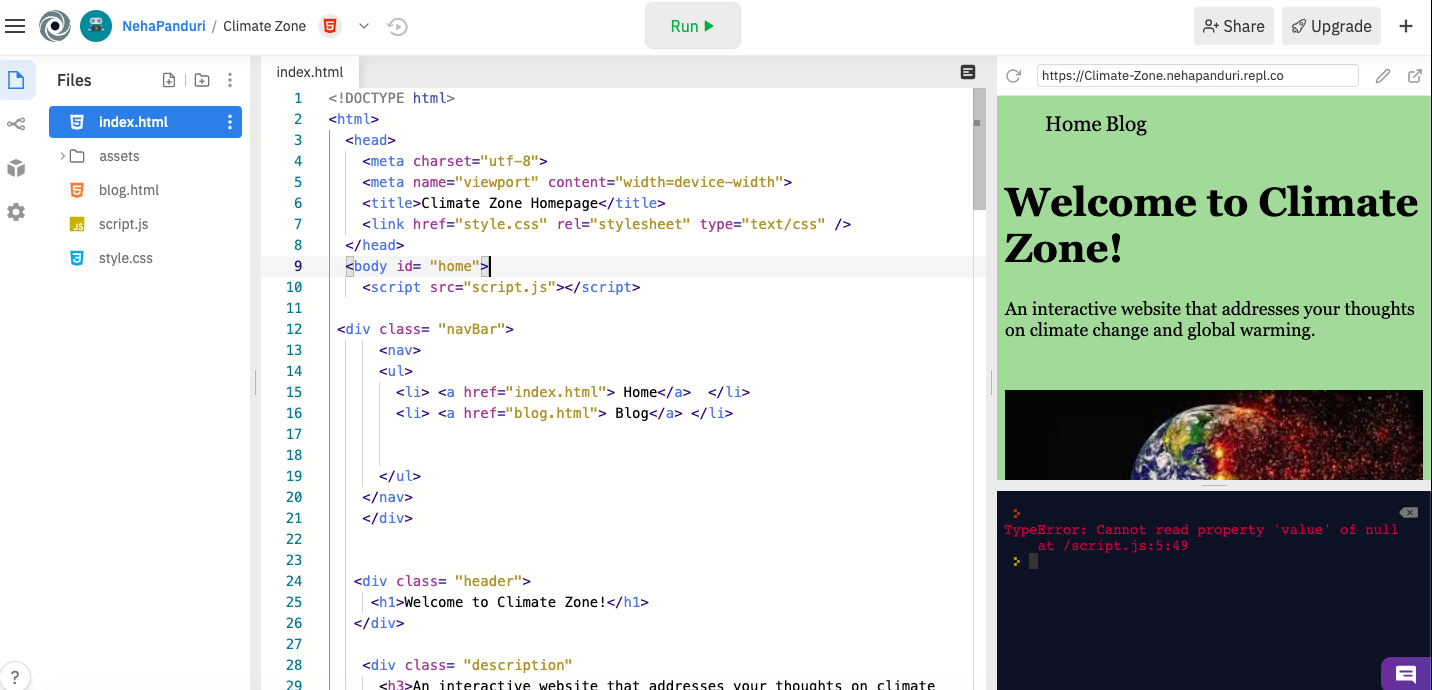Create a new folder in Files panel

click(202, 80)
